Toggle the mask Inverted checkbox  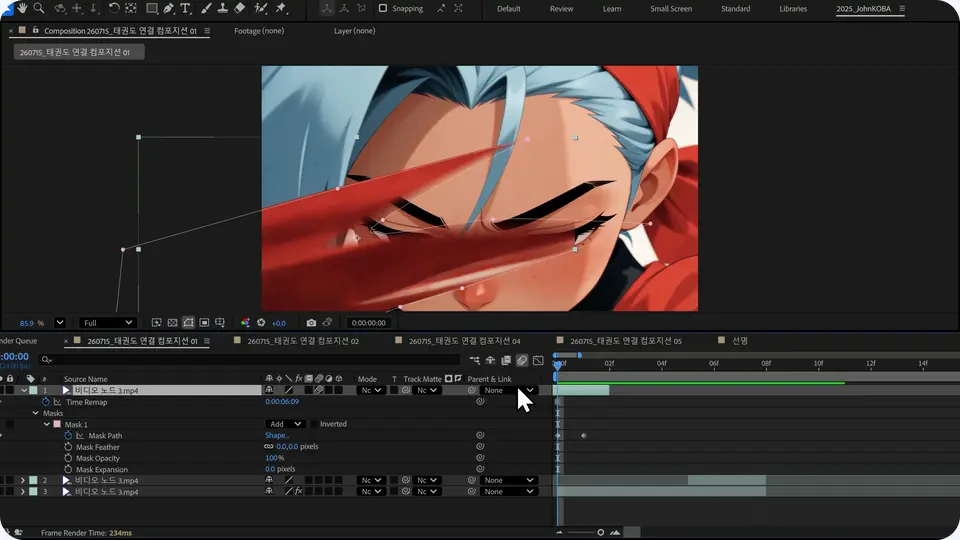click(x=314, y=424)
